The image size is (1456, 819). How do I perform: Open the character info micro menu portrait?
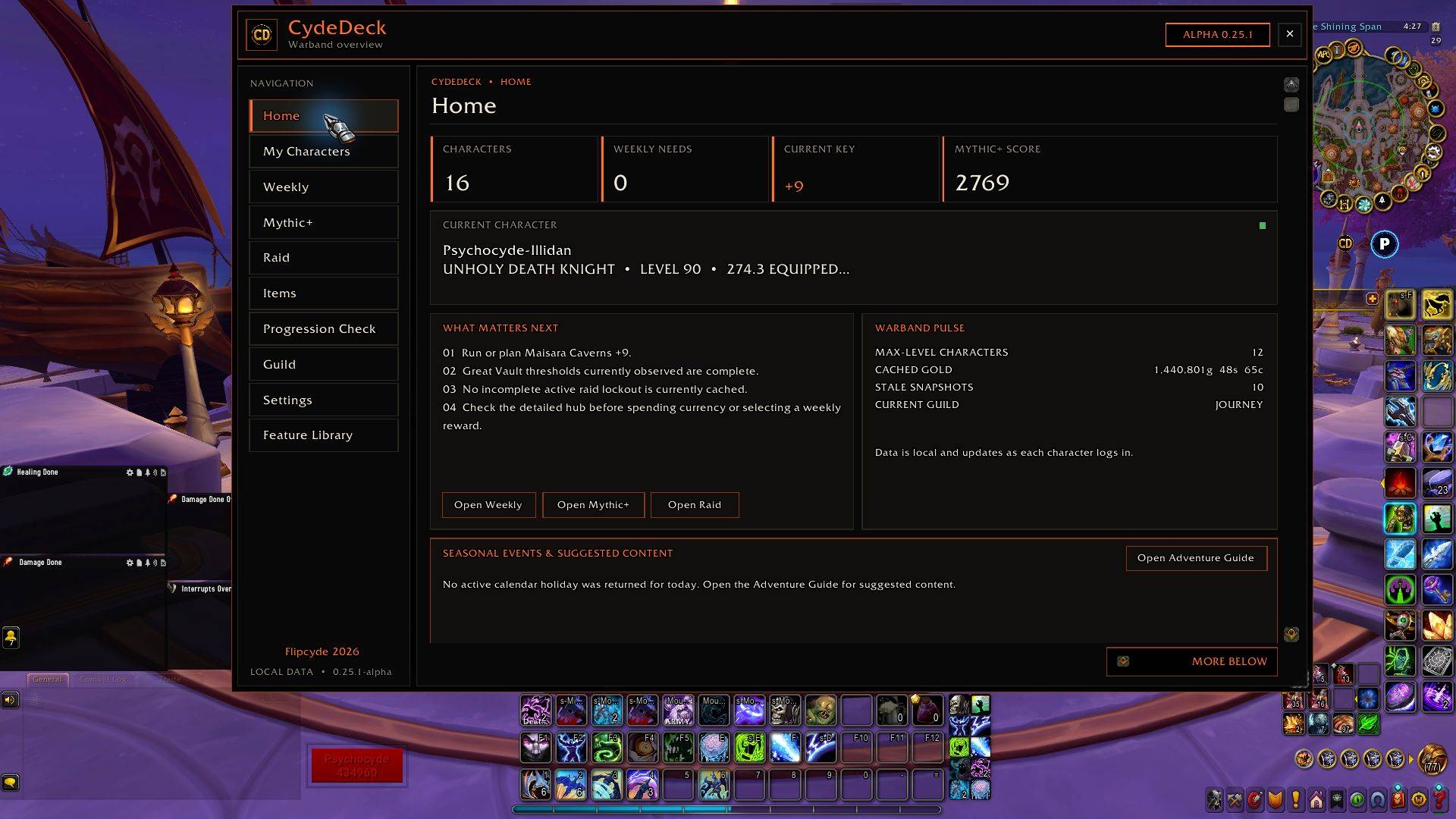point(1214,799)
